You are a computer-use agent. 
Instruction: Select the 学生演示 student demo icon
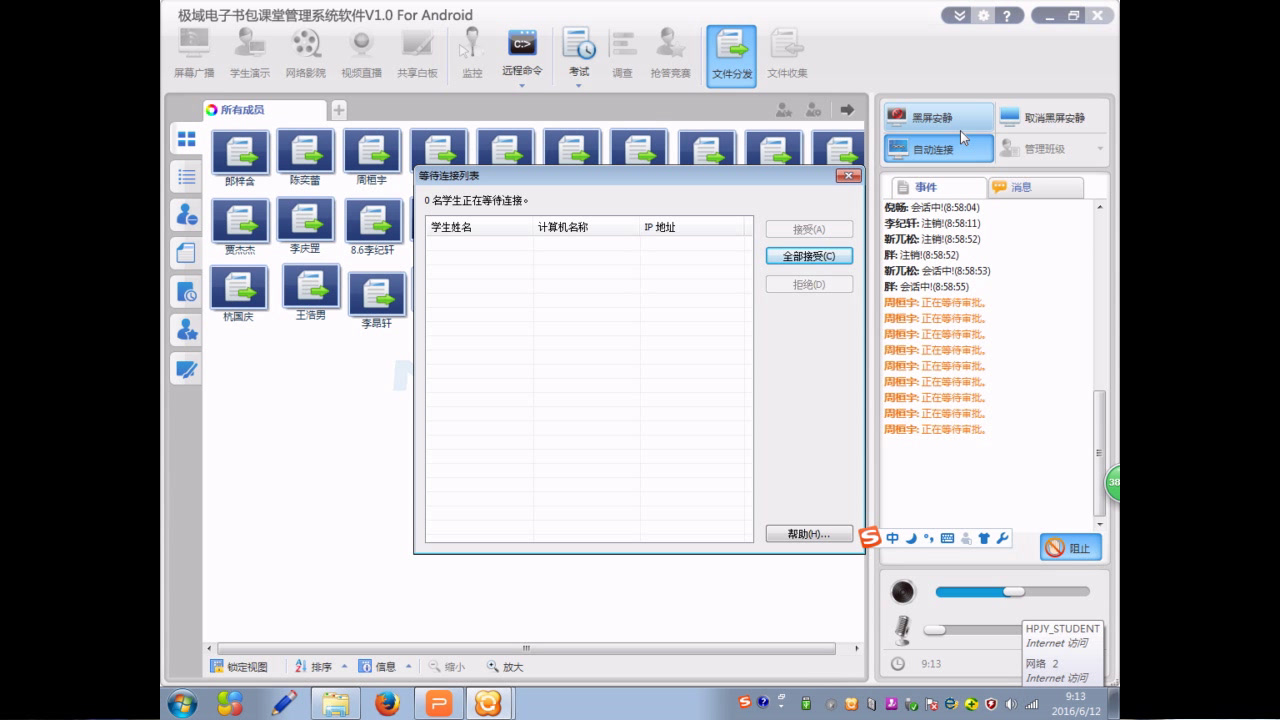249,54
